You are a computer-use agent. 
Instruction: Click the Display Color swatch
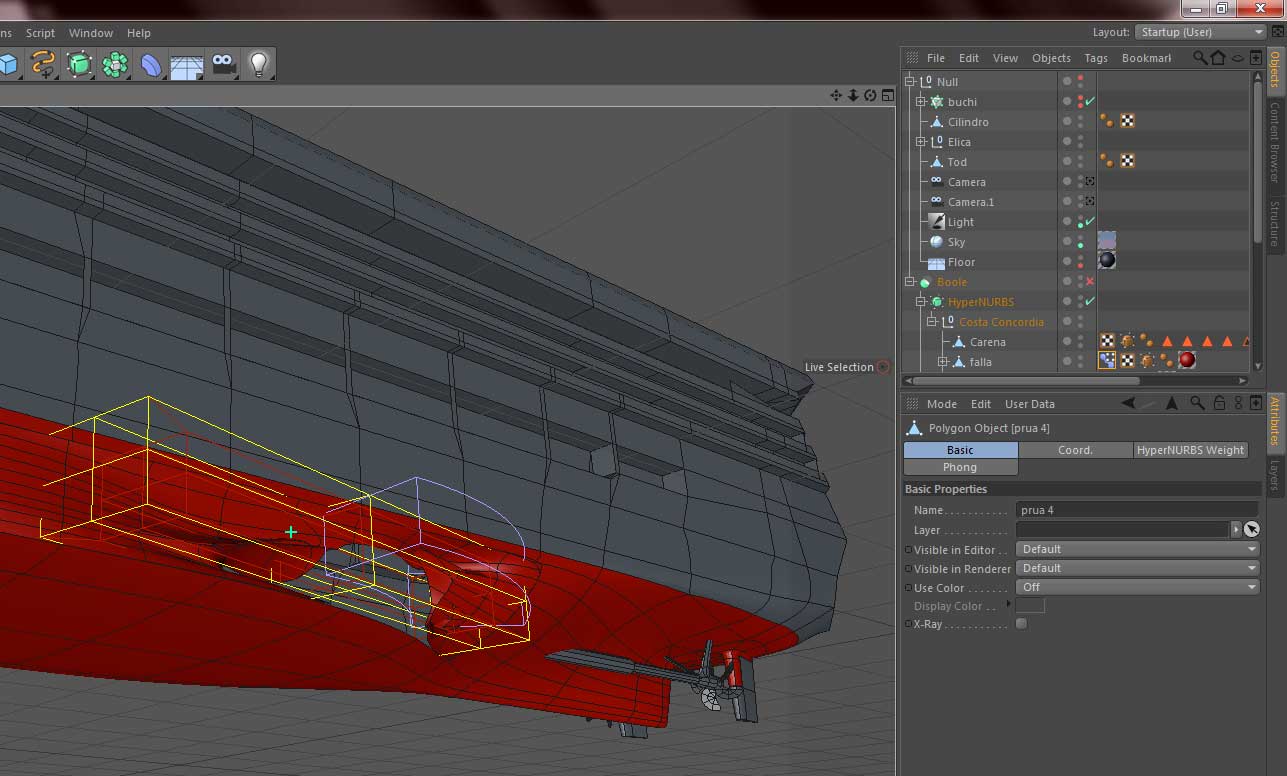(1030, 606)
